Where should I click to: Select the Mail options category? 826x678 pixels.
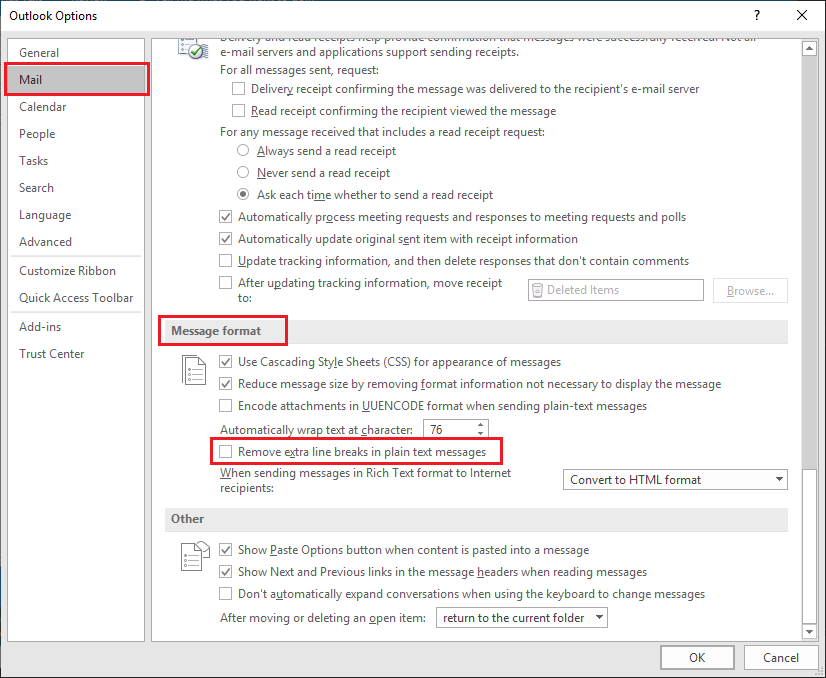tap(76, 80)
